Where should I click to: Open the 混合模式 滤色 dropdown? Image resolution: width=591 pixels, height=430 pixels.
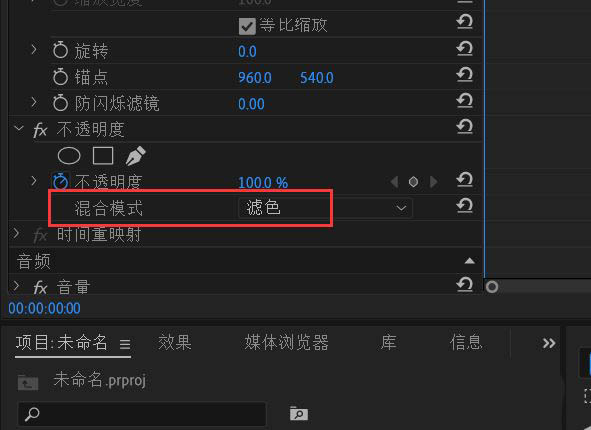pyautogui.click(x=325, y=208)
